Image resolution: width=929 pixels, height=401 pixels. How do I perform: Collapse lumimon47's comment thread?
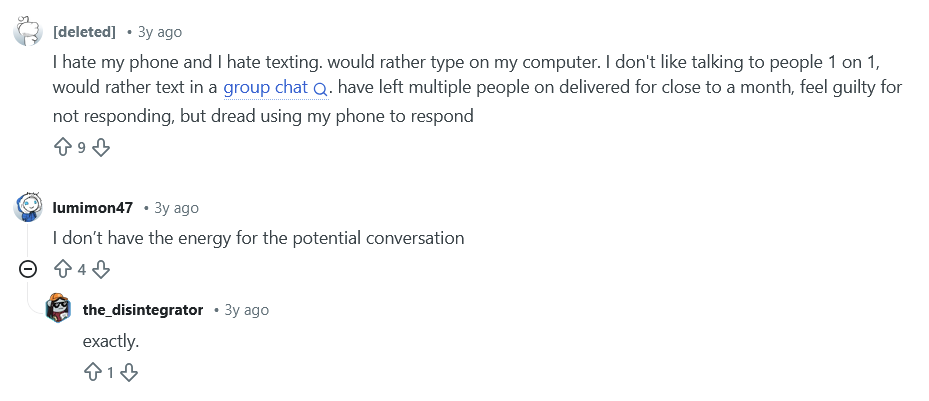coord(28,268)
